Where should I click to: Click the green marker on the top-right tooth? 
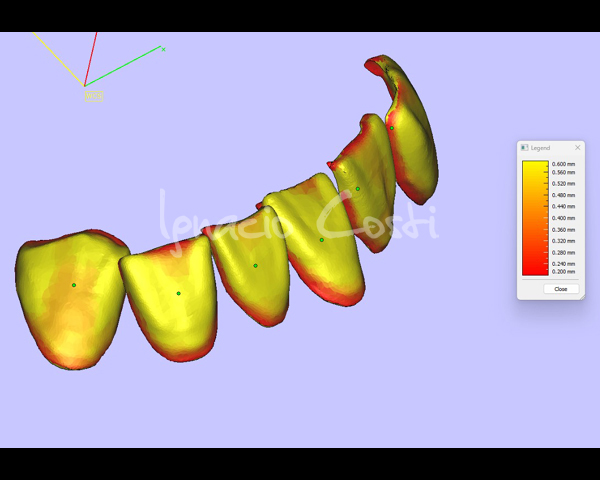392,128
